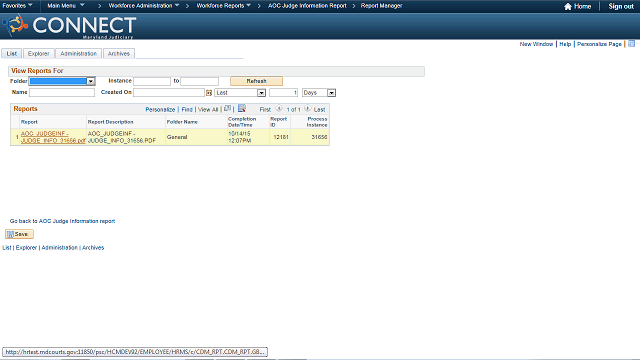Click the bottom Administration link
The width and height of the screenshot is (640, 360).
(x=59, y=248)
